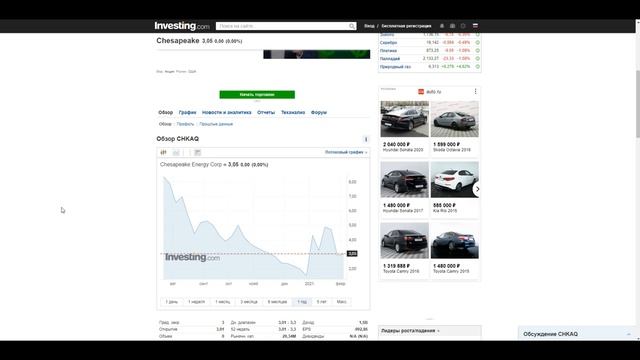Click Бесплатная регистрация link
This screenshot has width=640, height=360.
click(x=406, y=26)
